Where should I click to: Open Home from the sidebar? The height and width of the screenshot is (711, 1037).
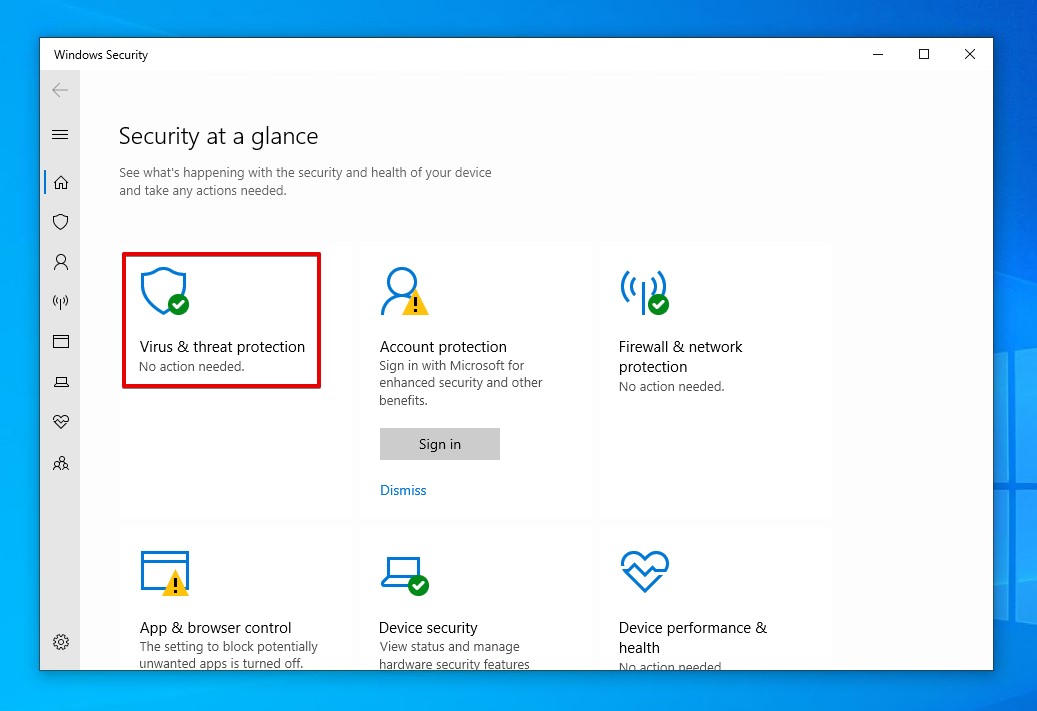[x=60, y=182]
